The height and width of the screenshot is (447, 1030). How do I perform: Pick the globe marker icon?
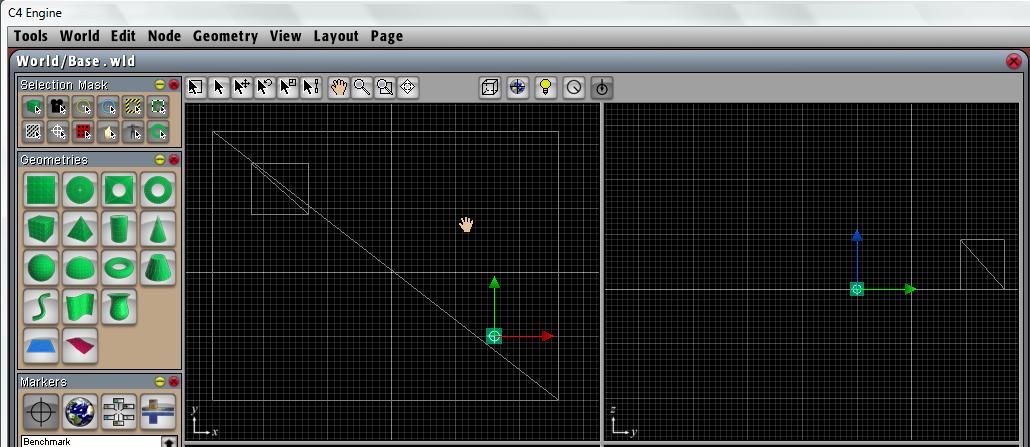click(80, 411)
